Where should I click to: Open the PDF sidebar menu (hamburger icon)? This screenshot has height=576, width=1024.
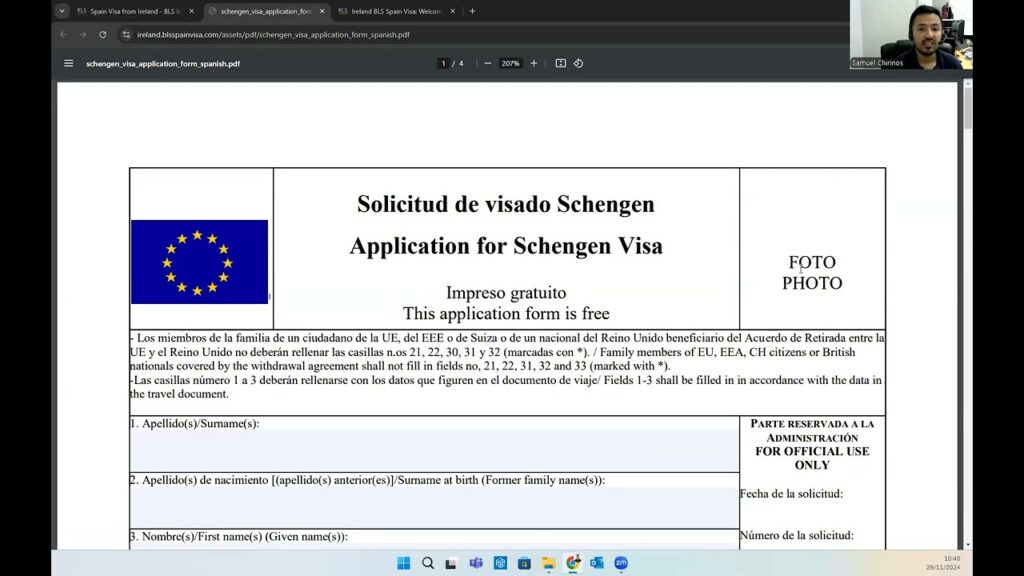click(x=69, y=63)
